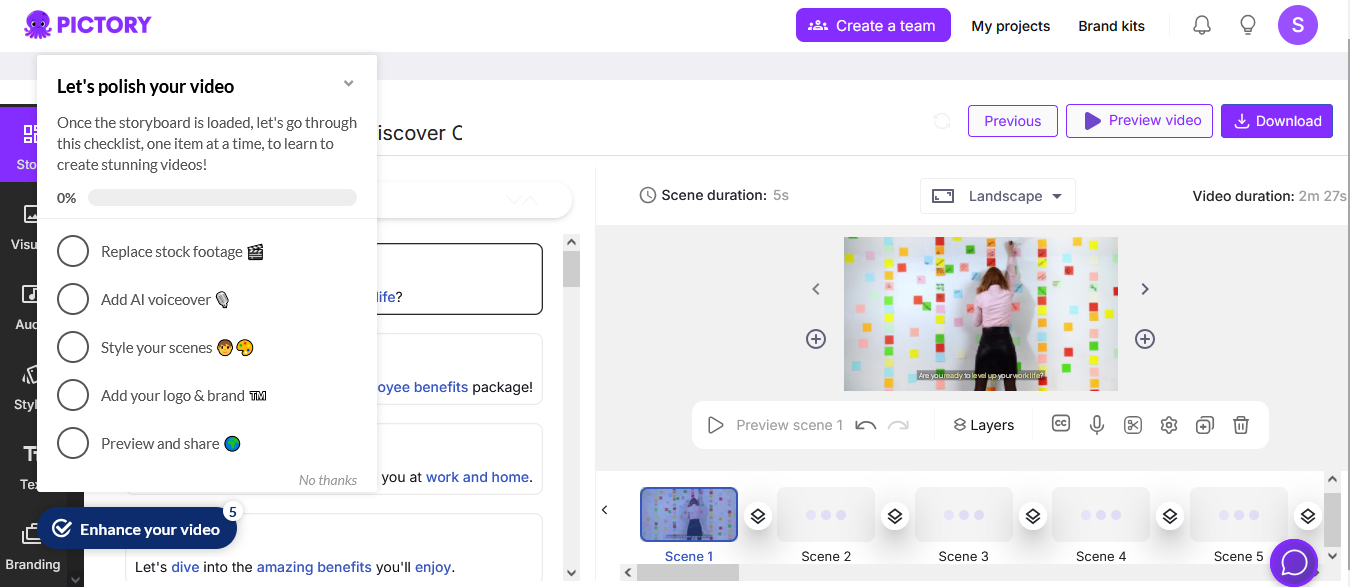Viewport: 1350px width, 587px height.
Task: Go to previous scene with left arrow by preview
Action: (x=816, y=289)
